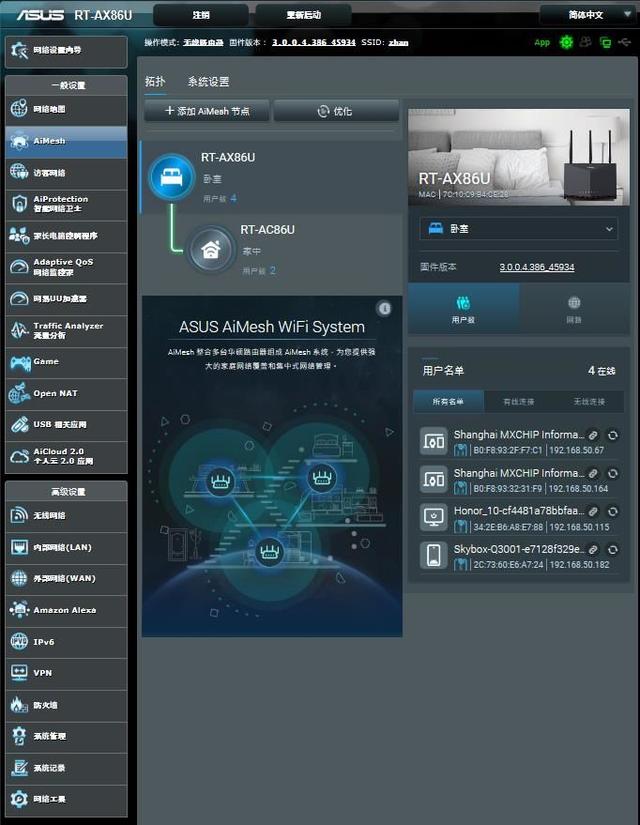Click link icon for Honor_10 client
Image resolution: width=640 pixels, height=825 pixels.
click(593, 511)
